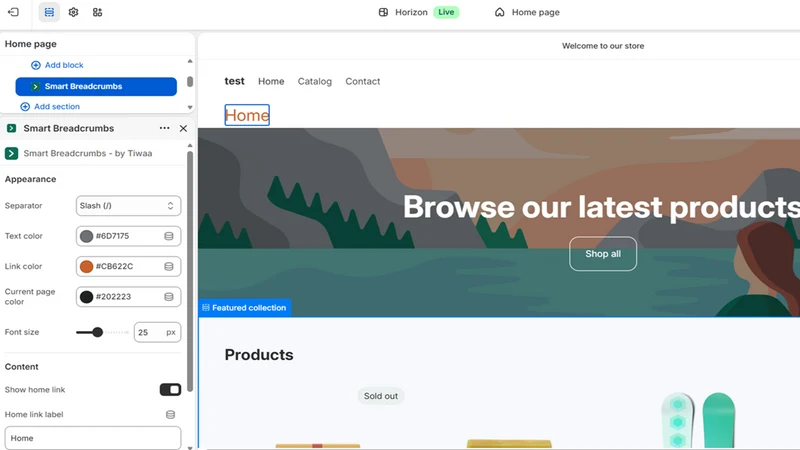Click the Shop all button in the preview

603,254
